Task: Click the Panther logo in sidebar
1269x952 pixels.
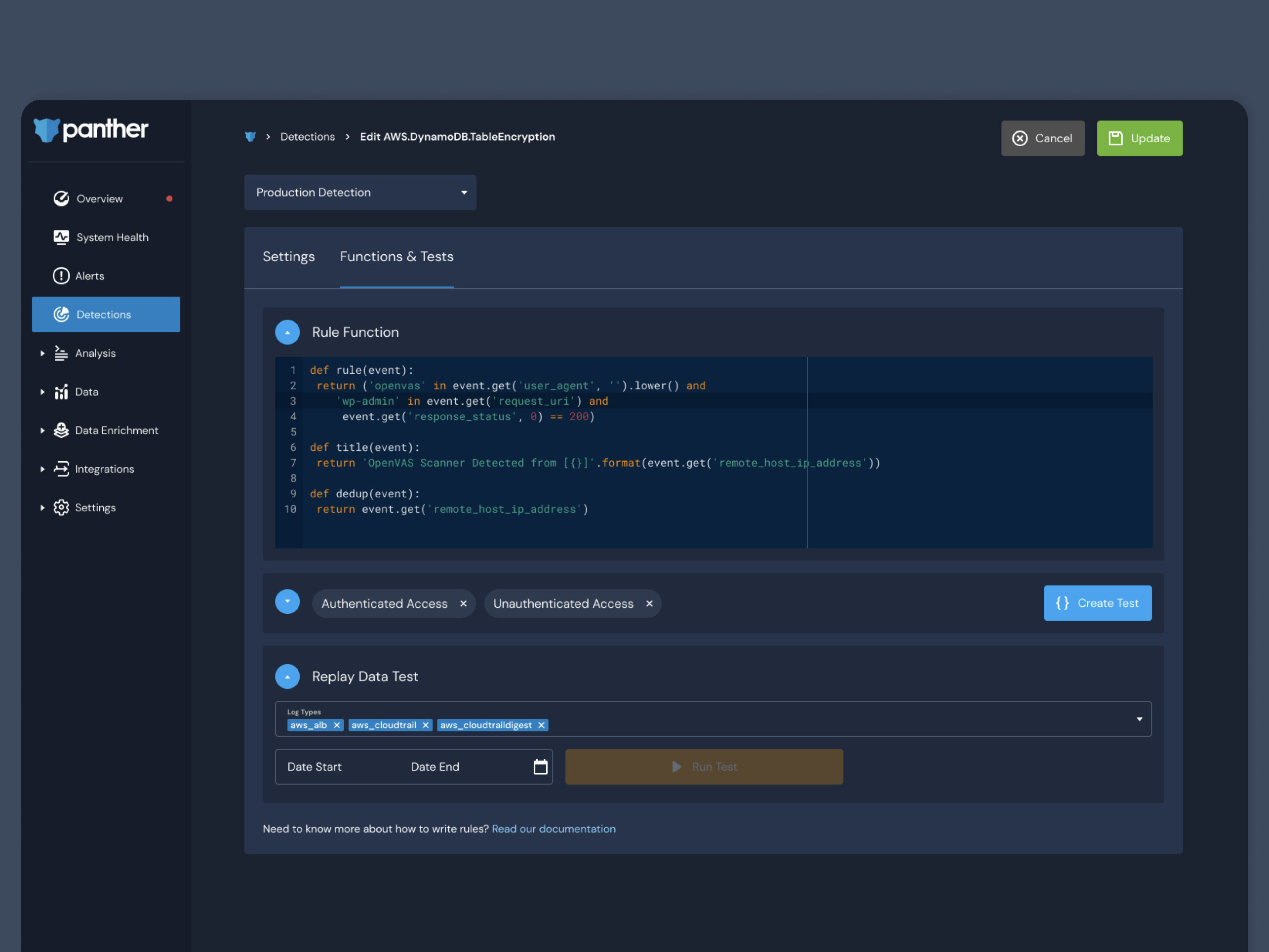Action: [91, 130]
